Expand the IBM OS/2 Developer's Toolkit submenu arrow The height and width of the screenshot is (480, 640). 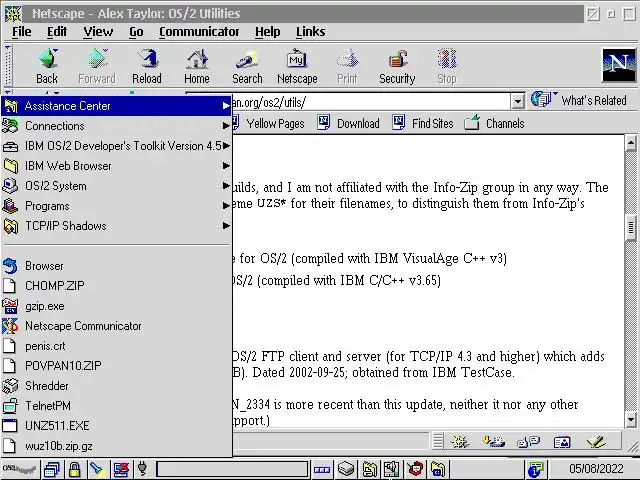(226, 146)
